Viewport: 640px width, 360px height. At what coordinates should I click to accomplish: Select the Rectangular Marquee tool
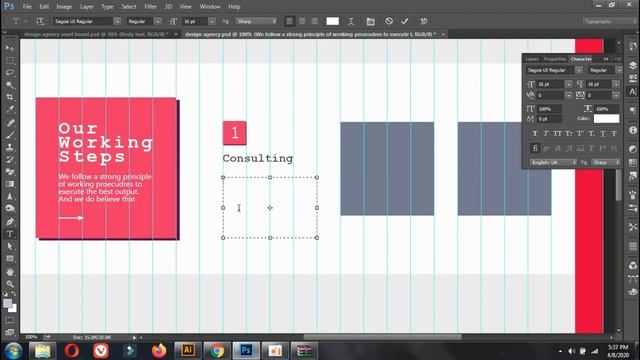[x=10, y=60]
